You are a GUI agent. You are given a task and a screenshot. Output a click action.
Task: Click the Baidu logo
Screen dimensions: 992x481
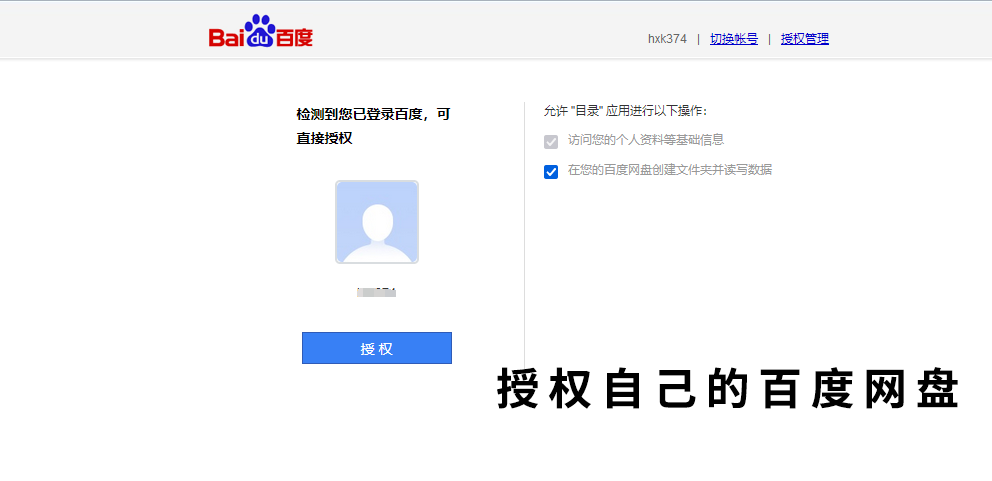(261, 32)
